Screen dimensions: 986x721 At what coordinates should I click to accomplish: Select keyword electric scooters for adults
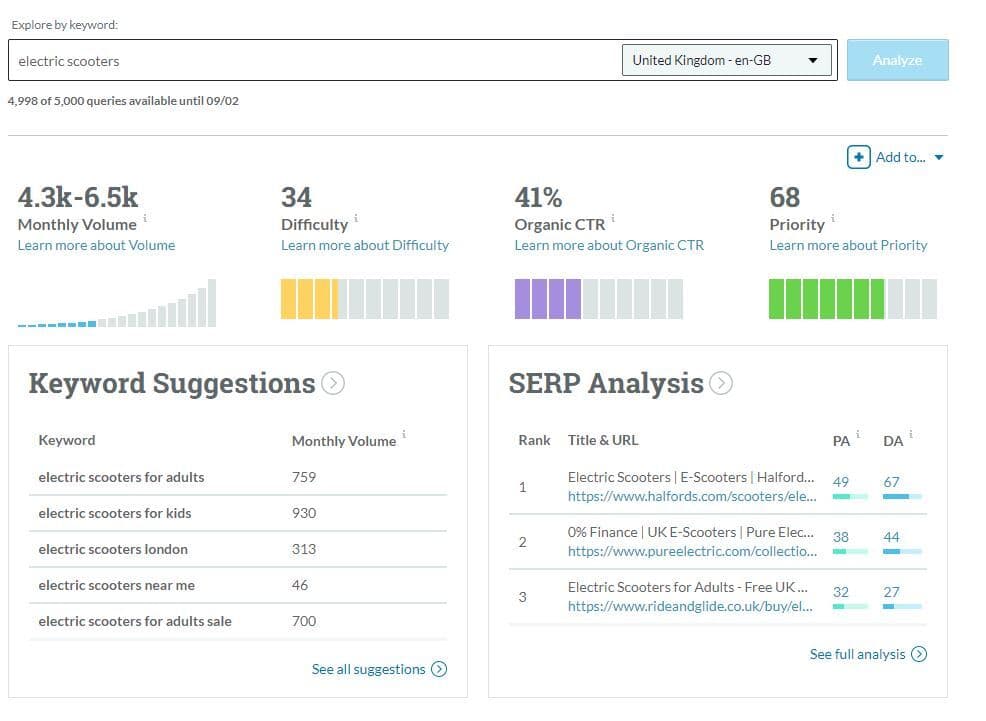[x=121, y=477]
